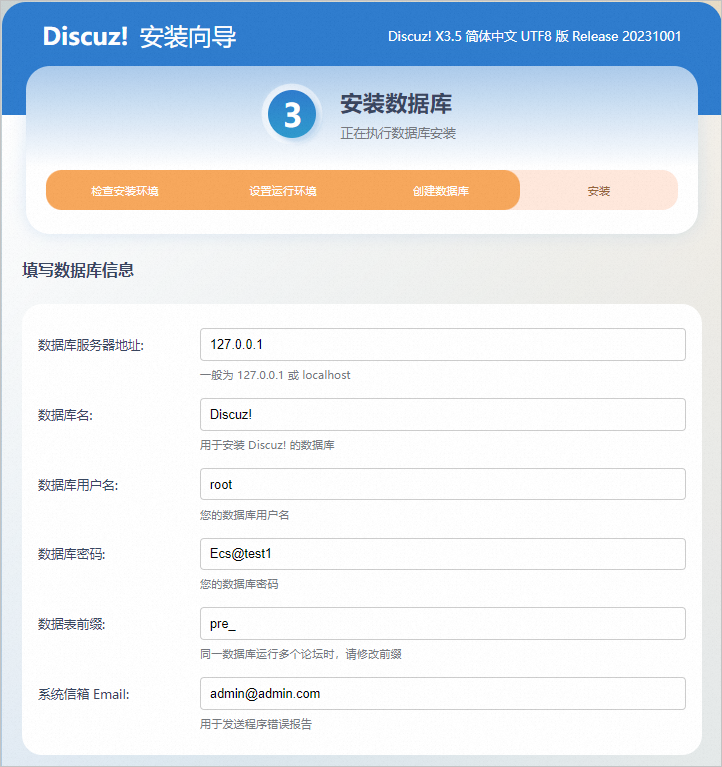Click the 数据库服务器地址 label
This screenshot has height=767, width=722.
(91, 345)
